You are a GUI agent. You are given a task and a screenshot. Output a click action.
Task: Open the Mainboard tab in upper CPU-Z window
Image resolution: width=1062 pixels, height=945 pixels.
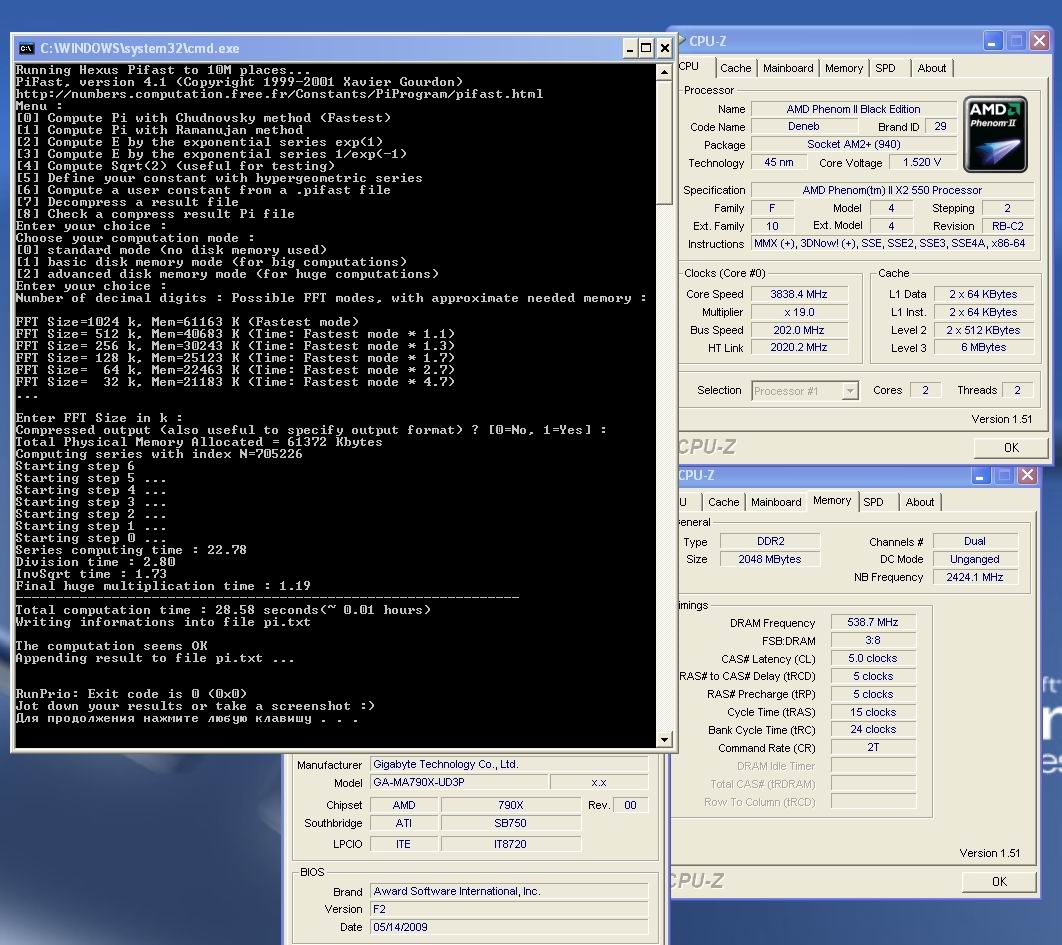point(788,68)
